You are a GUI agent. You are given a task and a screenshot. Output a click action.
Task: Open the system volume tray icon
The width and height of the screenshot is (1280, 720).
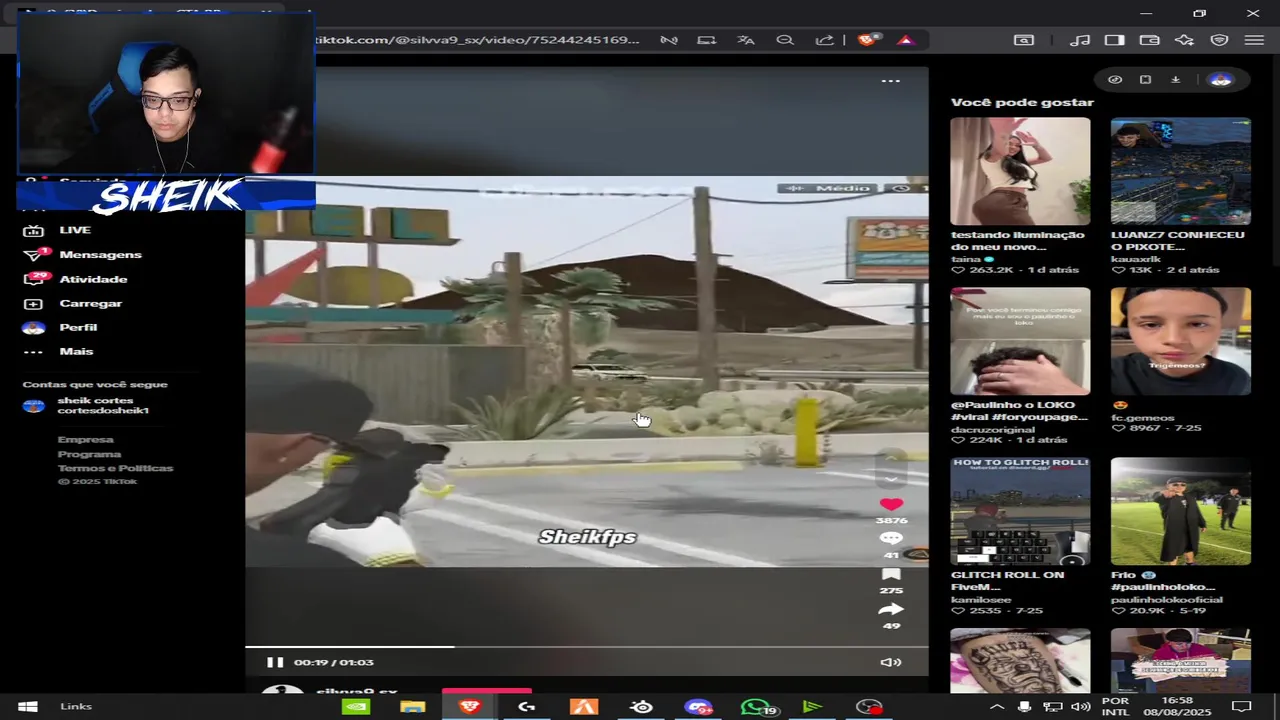(x=1080, y=707)
